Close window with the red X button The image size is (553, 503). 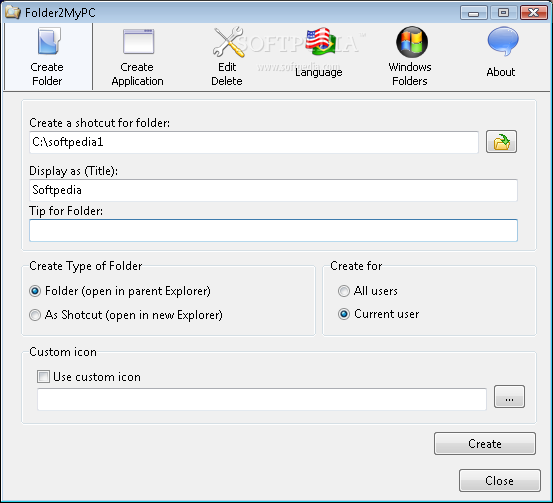534,13
